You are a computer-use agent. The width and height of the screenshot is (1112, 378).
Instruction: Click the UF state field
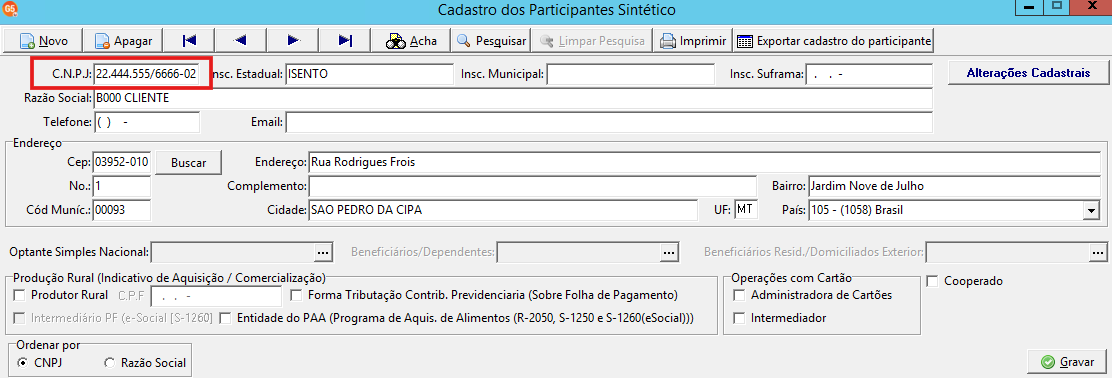click(746, 210)
